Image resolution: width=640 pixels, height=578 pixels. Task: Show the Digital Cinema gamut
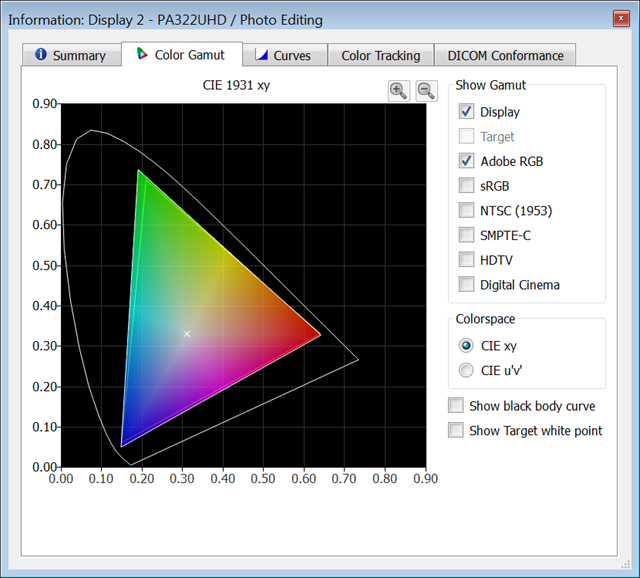467,284
